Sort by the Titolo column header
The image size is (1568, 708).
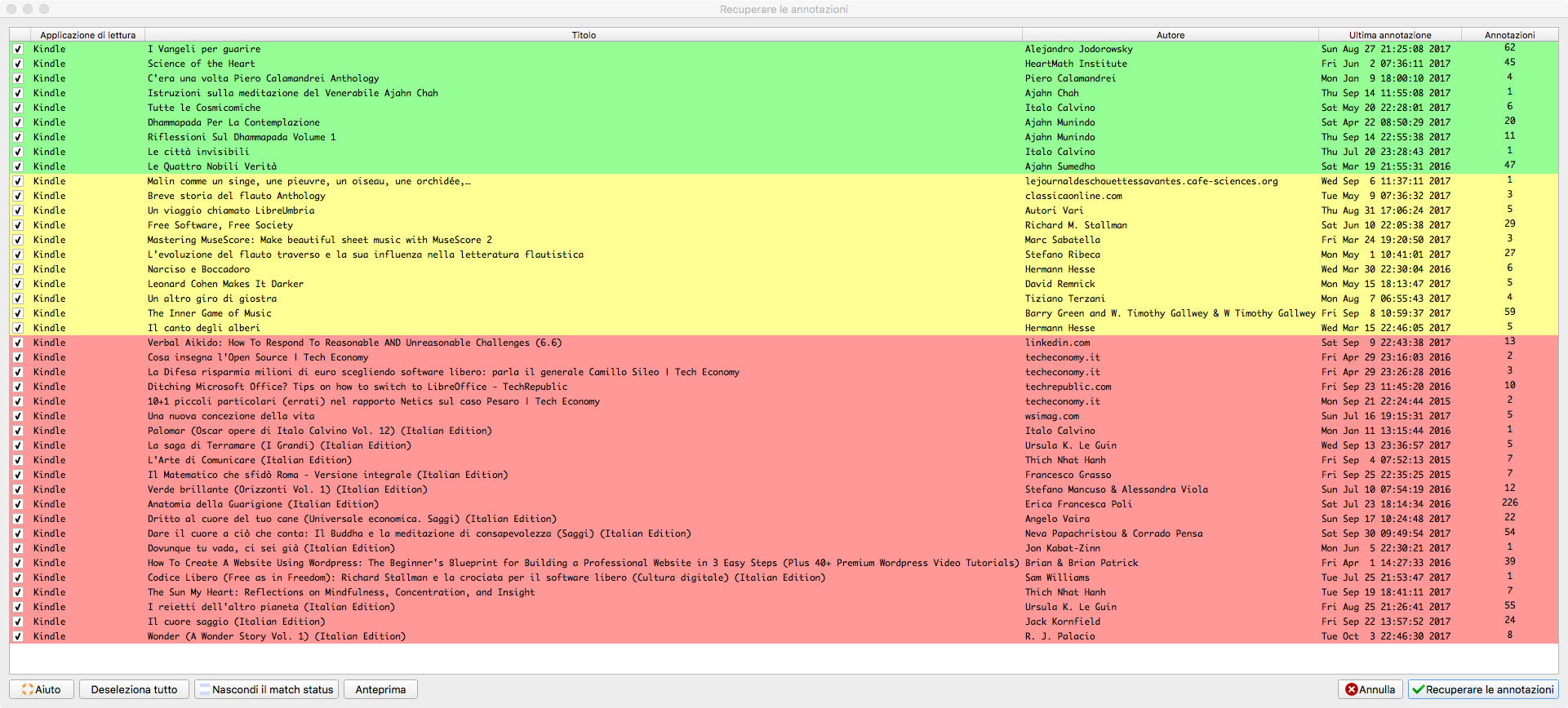point(584,35)
